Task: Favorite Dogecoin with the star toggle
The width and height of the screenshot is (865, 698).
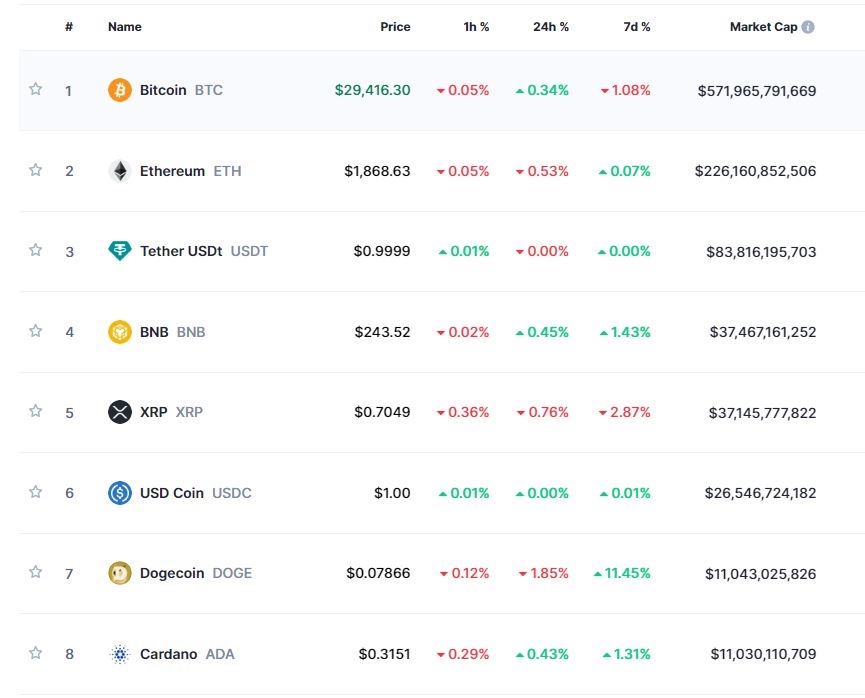Action: point(36,572)
